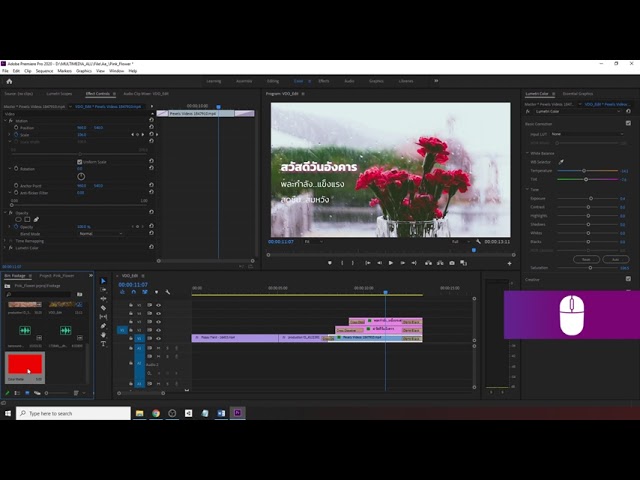Toggle the Creative section checkbox
The image size is (640, 480).
click(628, 279)
